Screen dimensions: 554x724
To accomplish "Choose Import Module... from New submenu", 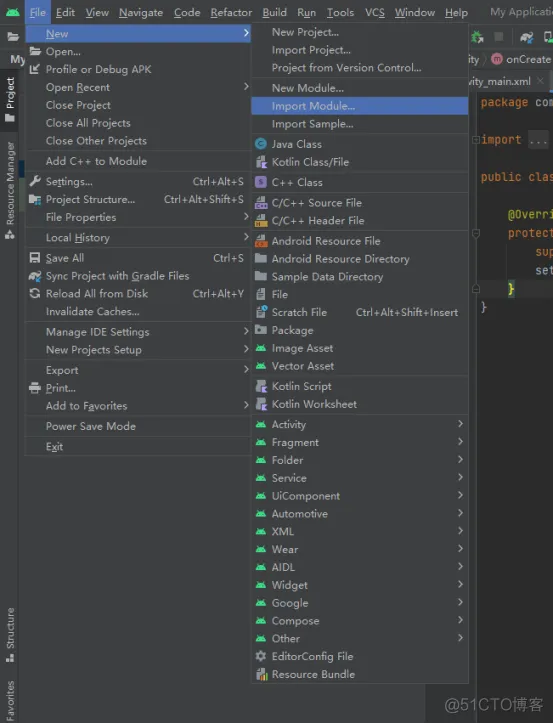I will [x=360, y=106].
